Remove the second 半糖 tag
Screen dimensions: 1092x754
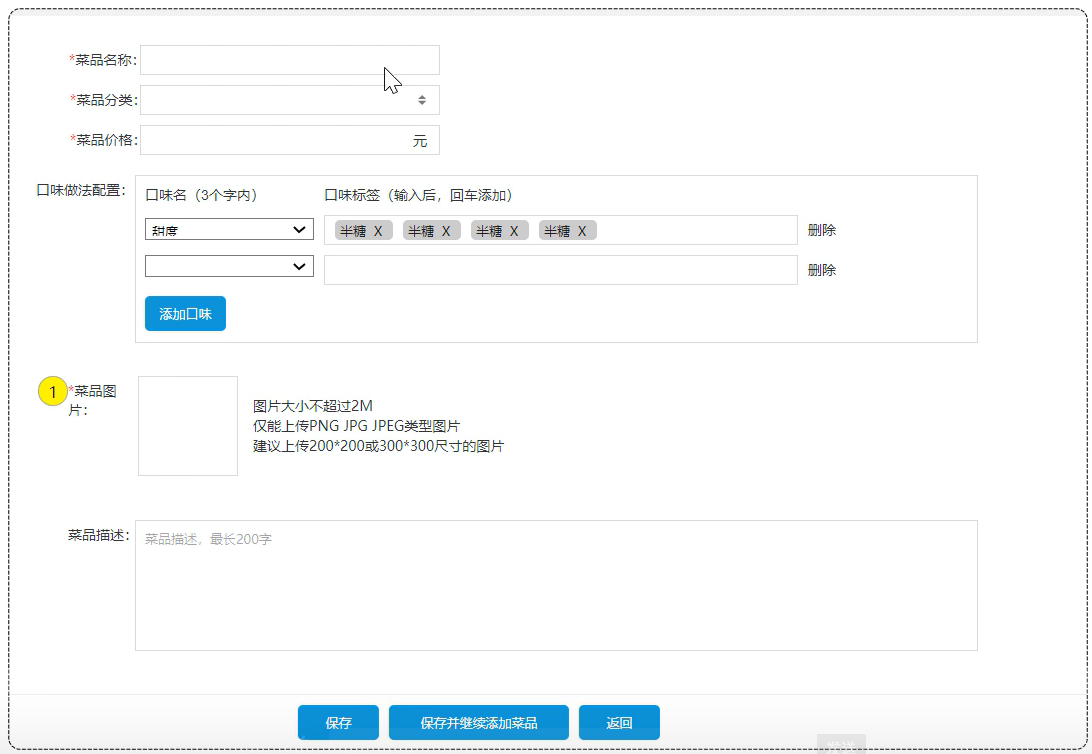point(446,231)
